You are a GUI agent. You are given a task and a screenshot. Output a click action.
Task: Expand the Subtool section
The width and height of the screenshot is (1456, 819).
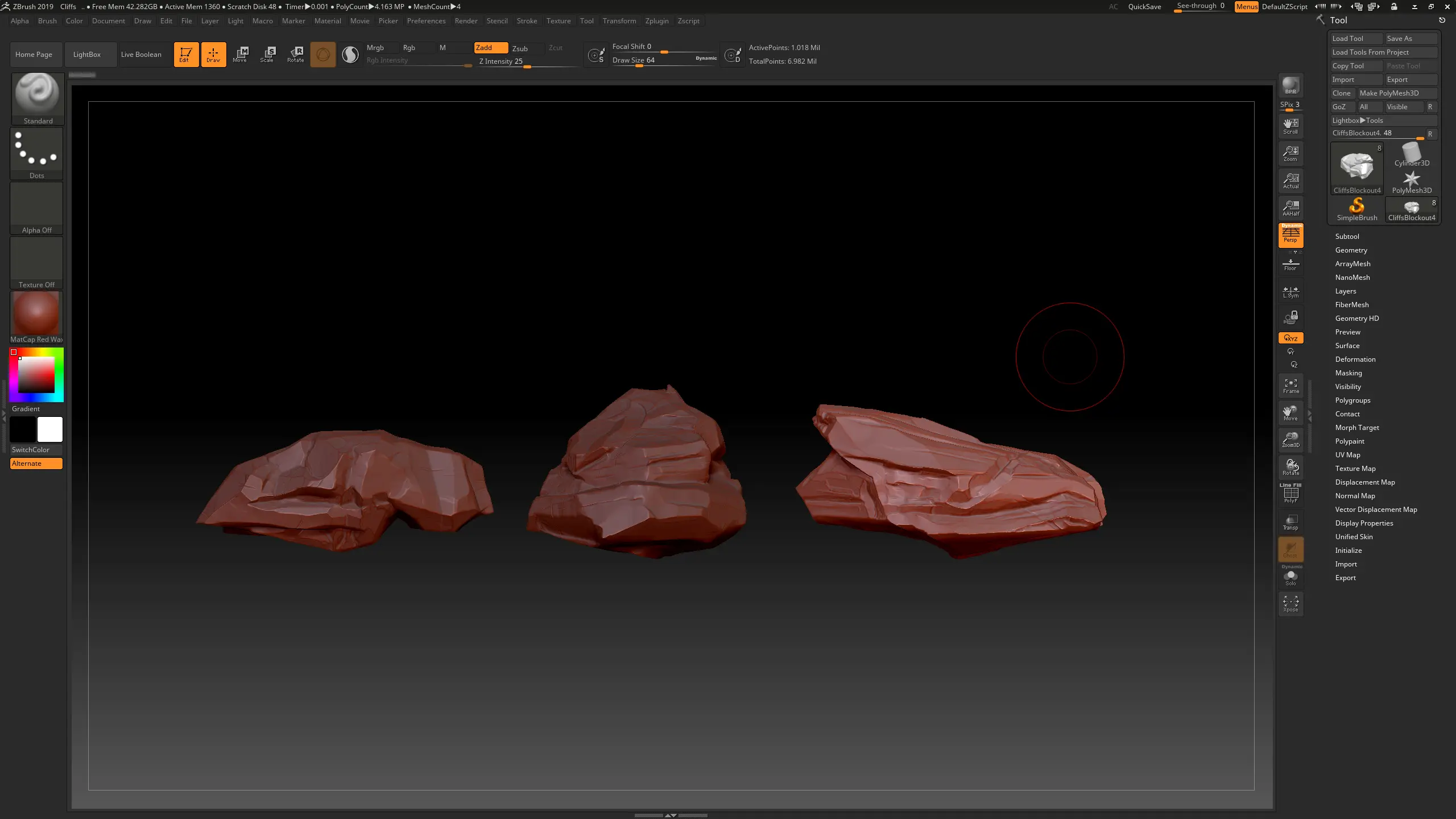[1347, 236]
